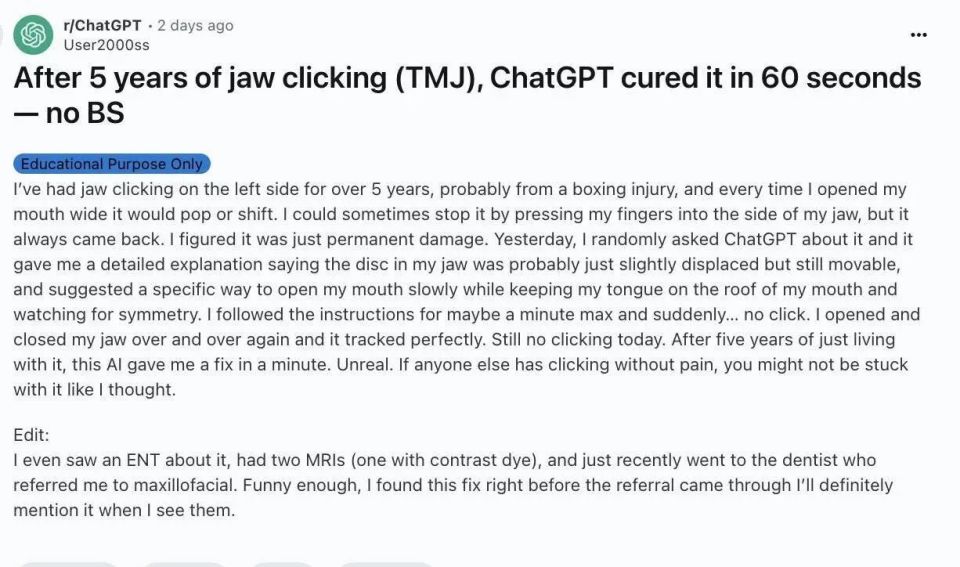Click the sentence mentioning two MRIs

click(x=444, y=460)
